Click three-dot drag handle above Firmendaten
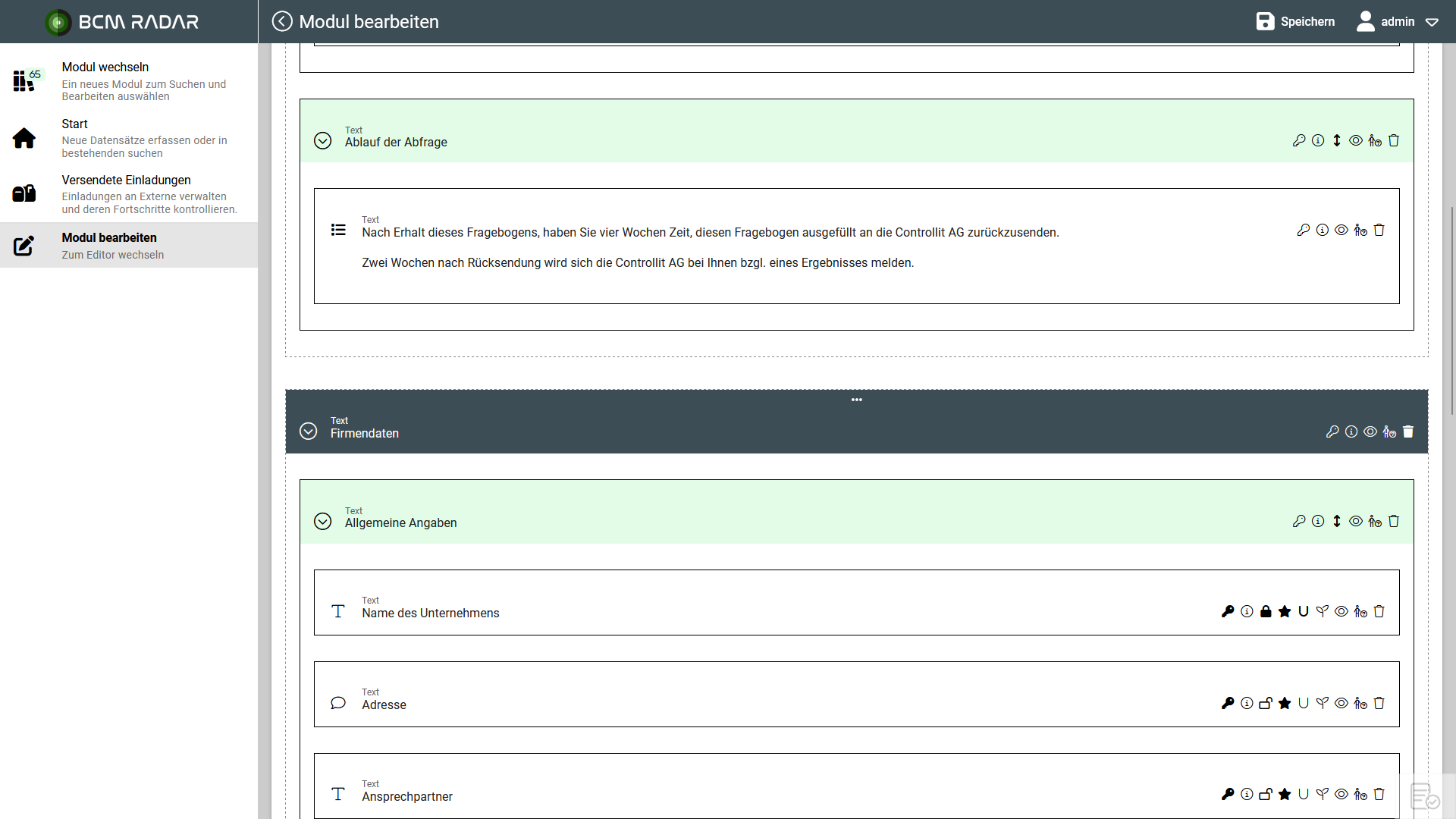The image size is (1456, 819). point(856,400)
